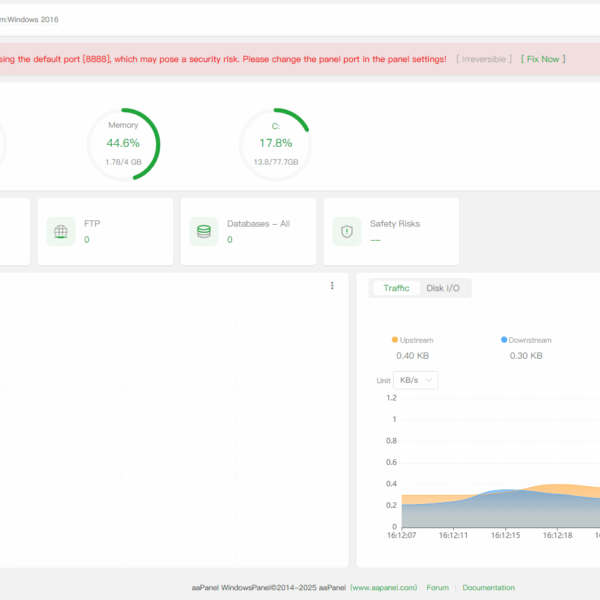Click the C: disk usage gauge
The height and width of the screenshot is (600, 600).
coord(275,144)
